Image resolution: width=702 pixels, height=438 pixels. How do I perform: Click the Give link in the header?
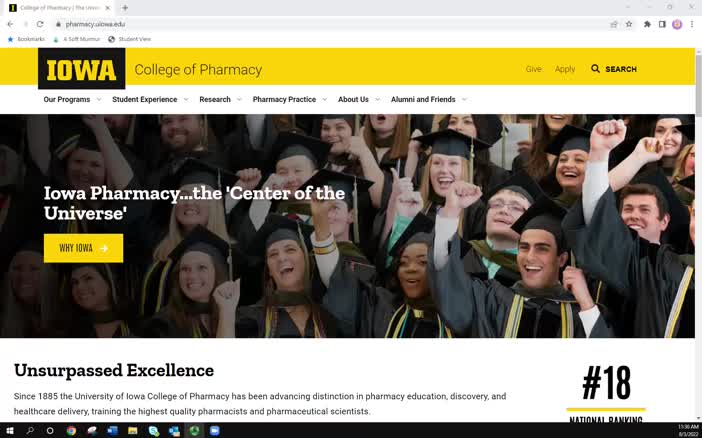[x=534, y=69]
